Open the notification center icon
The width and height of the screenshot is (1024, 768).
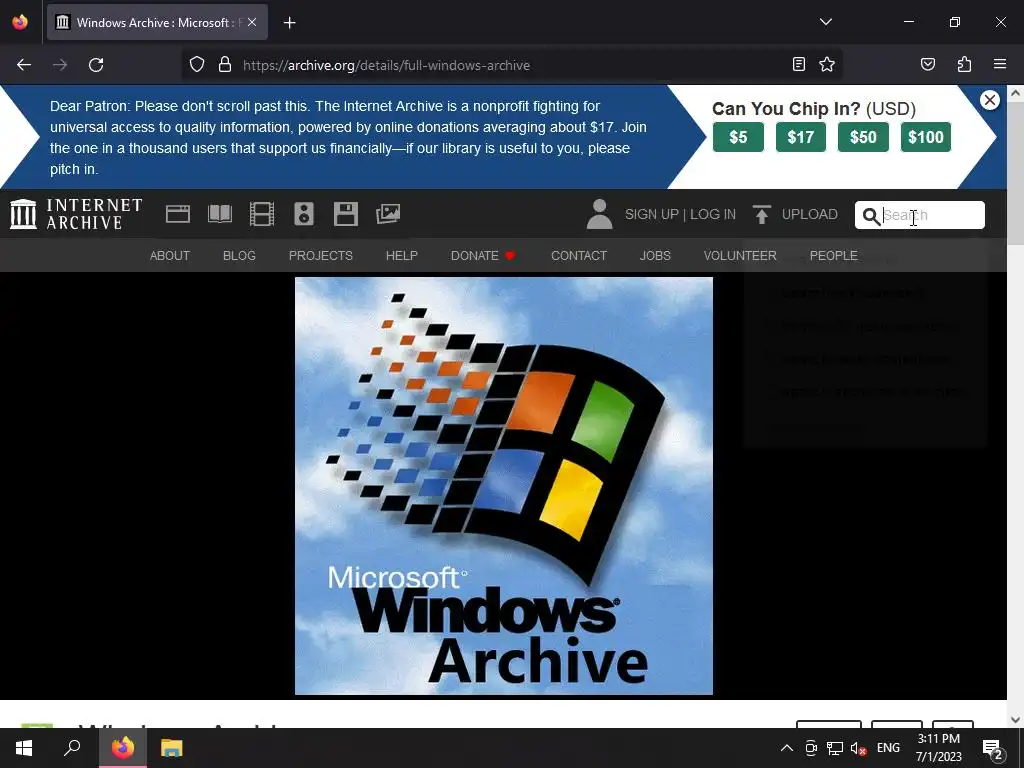[x=993, y=749]
